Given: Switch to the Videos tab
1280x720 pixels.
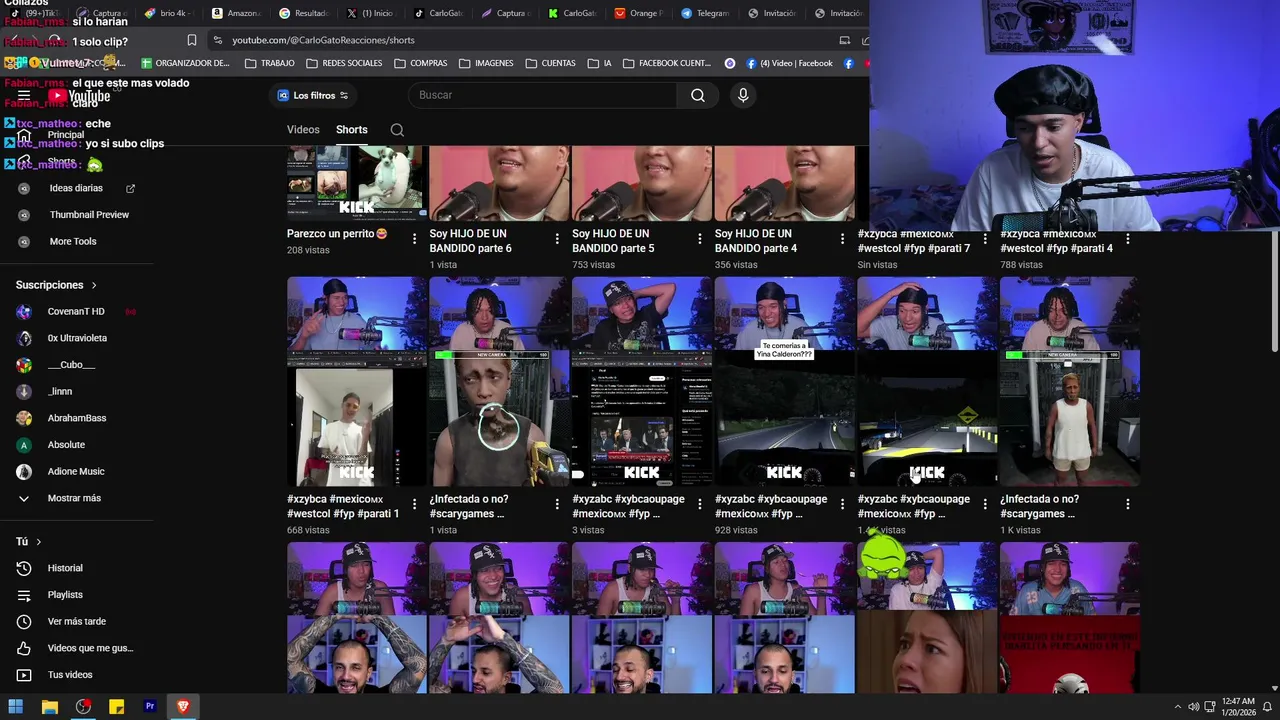Looking at the screenshot, I should 303,130.
